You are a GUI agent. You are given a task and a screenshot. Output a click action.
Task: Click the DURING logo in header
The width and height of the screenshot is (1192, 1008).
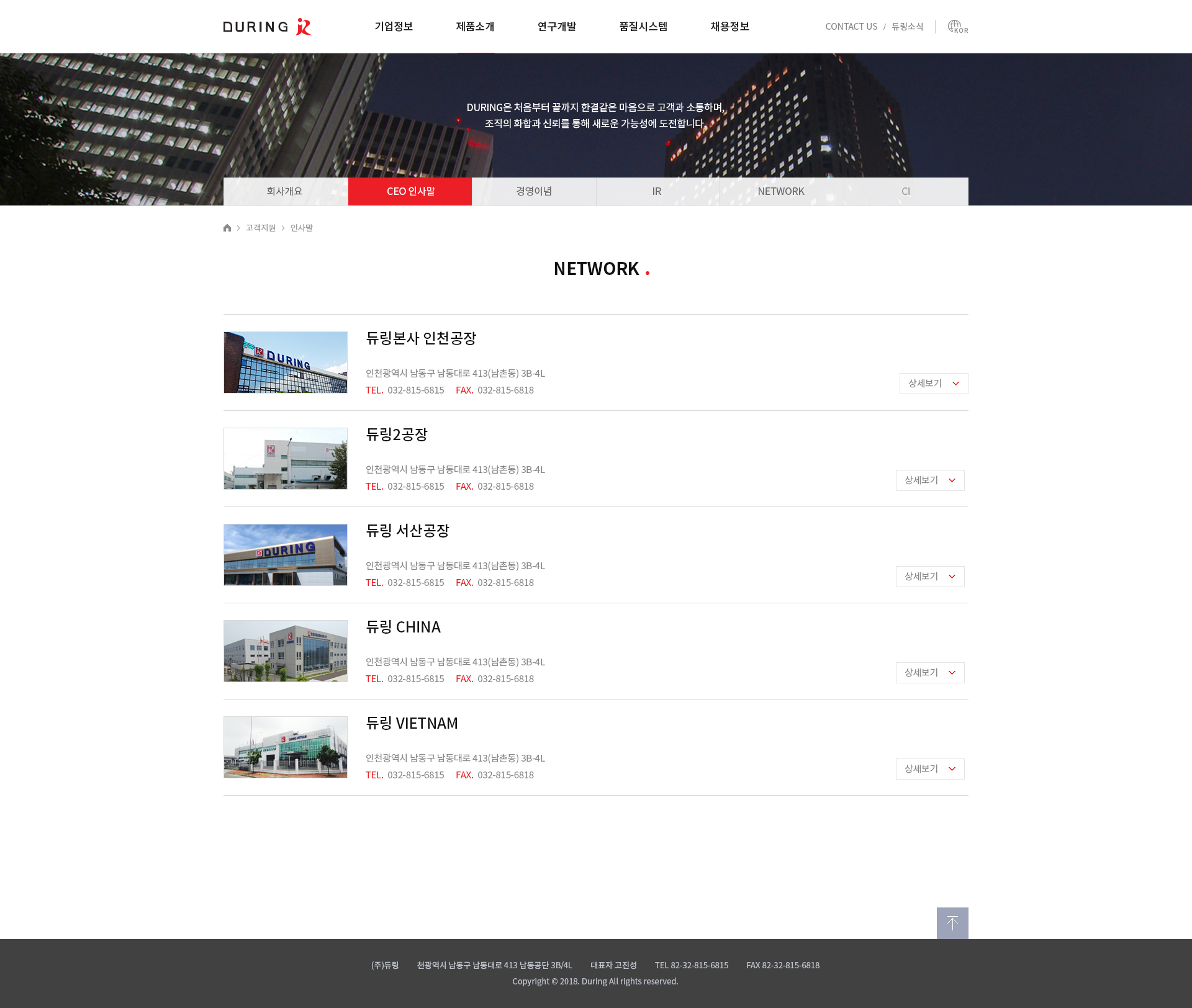point(268,27)
